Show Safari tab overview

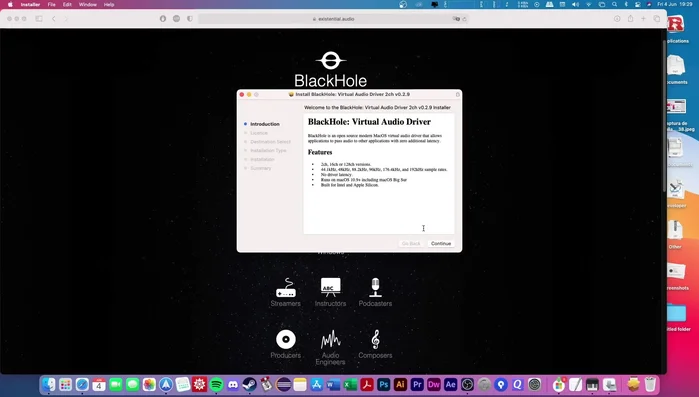(x=657, y=19)
